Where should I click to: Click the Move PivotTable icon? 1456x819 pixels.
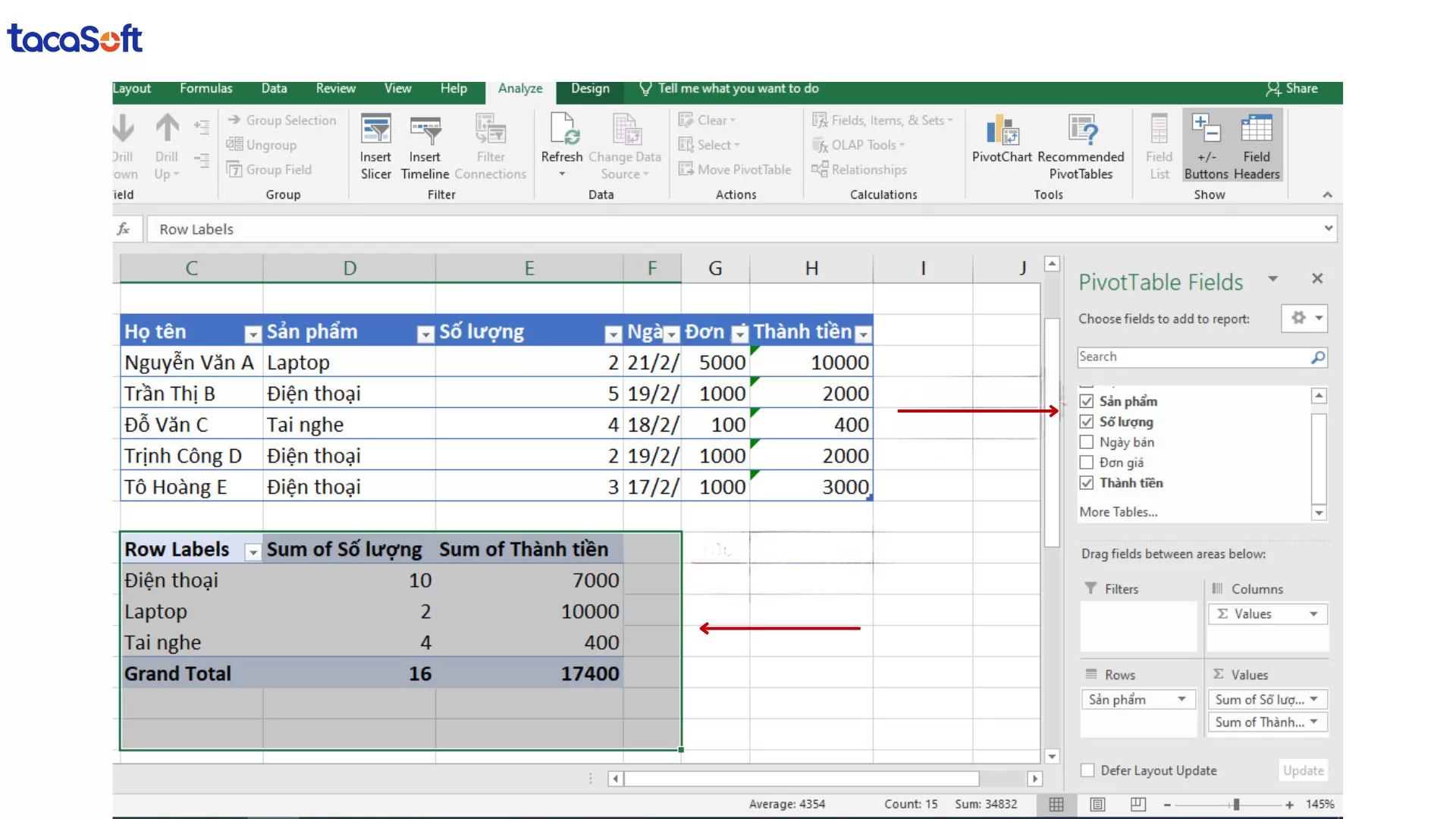(x=687, y=169)
